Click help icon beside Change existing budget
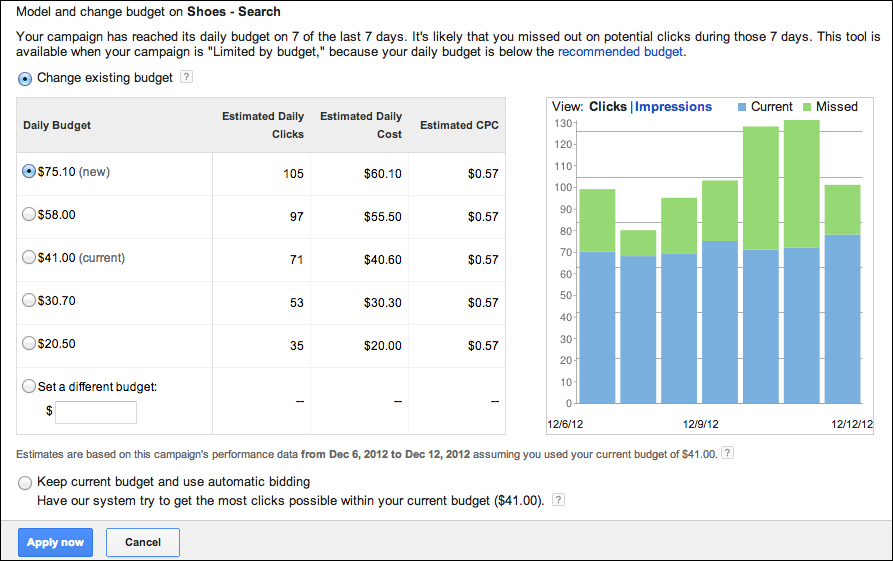This screenshot has width=893, height=561. (x=186, y=78)
